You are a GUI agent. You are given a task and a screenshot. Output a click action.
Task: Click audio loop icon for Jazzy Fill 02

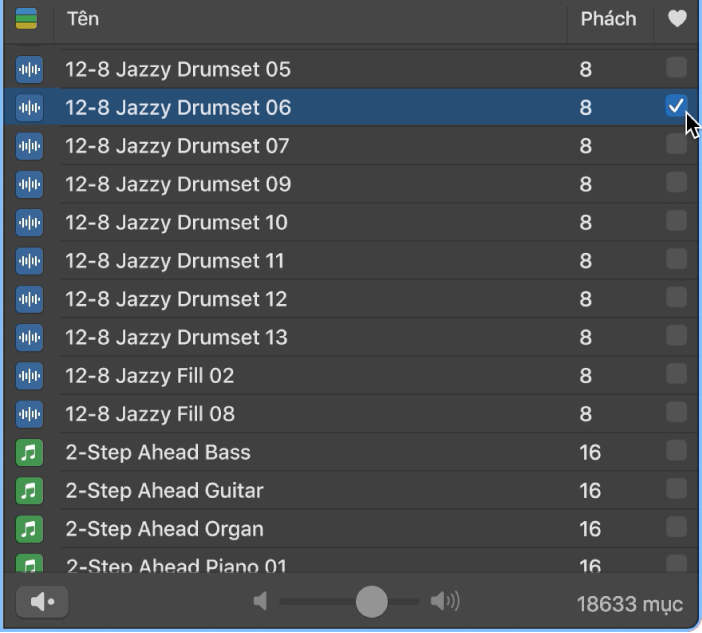[x=30, y=376]
